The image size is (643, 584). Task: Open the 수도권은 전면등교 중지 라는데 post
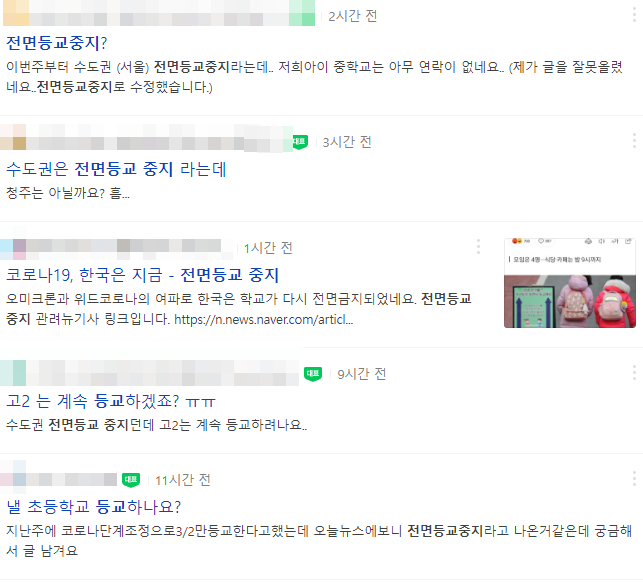click(x=116, y=169)
